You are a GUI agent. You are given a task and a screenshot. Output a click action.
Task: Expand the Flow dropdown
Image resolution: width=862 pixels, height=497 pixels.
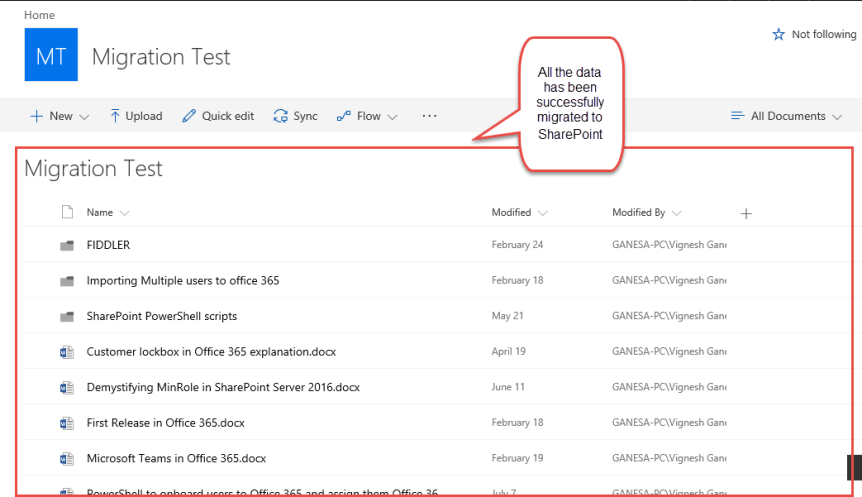tap(367, 116)
